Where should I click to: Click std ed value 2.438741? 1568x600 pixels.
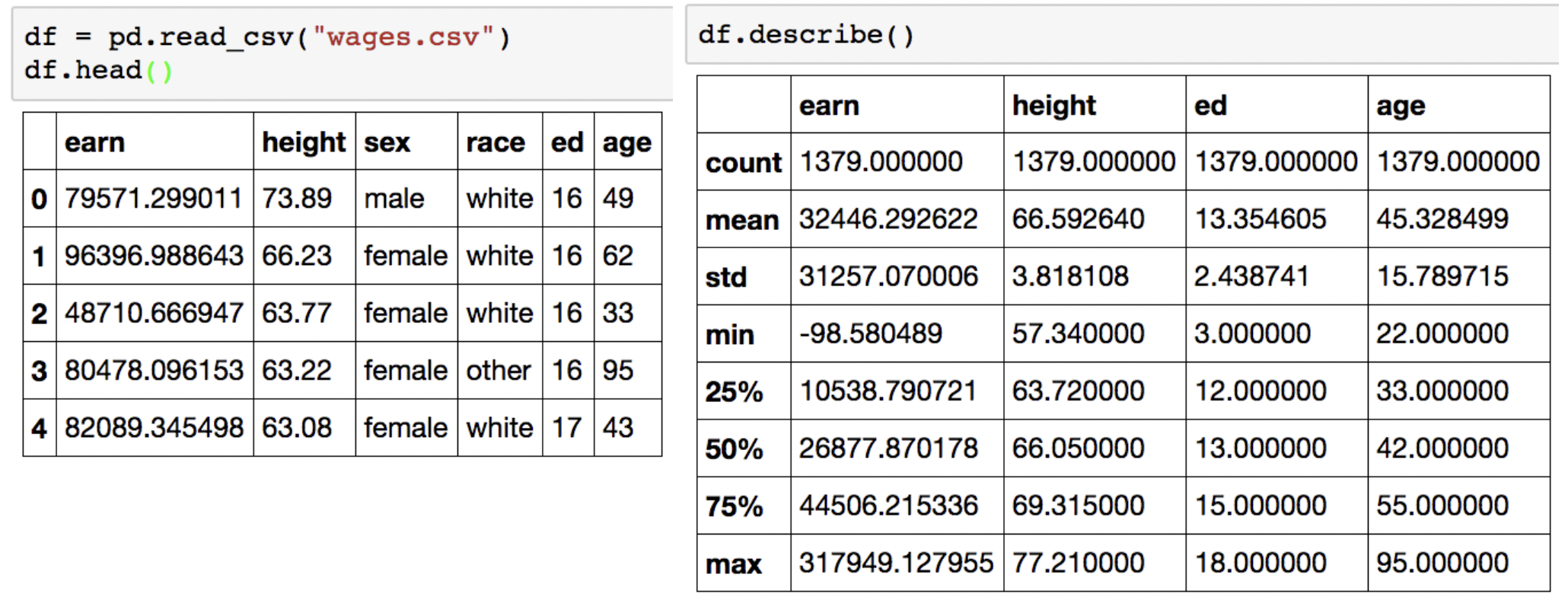click(x=1252, y=276)
